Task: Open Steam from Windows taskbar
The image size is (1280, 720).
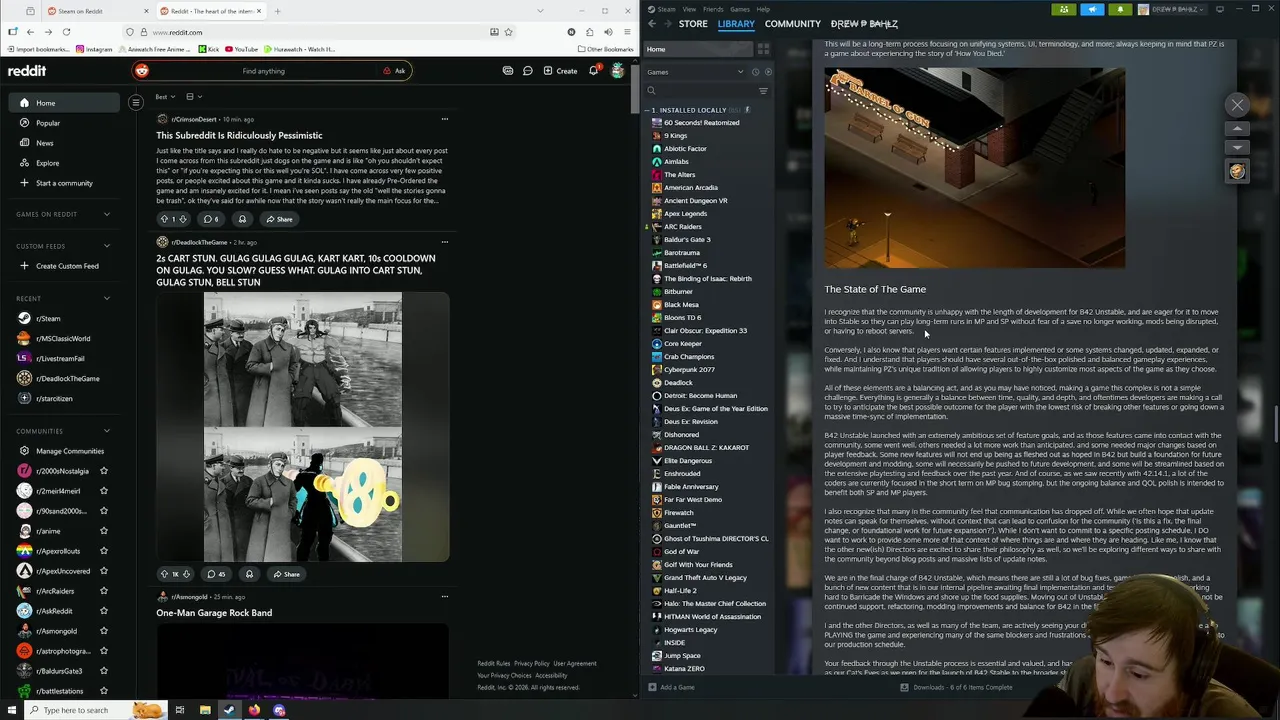Action: point(229,710)
